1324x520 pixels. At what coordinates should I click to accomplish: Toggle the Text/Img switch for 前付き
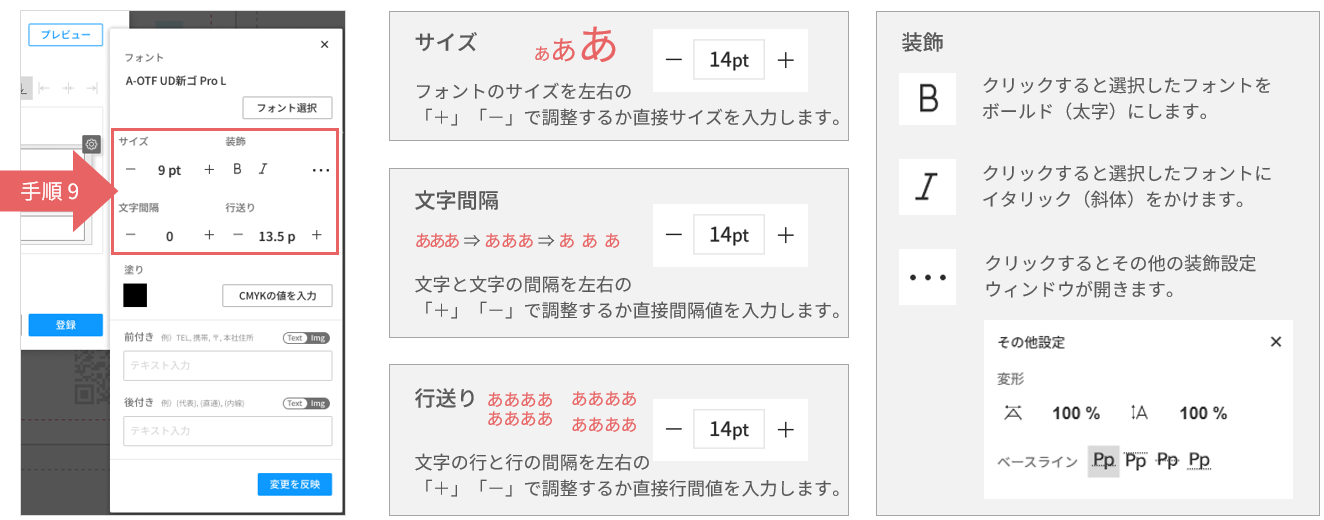(306, 338)
